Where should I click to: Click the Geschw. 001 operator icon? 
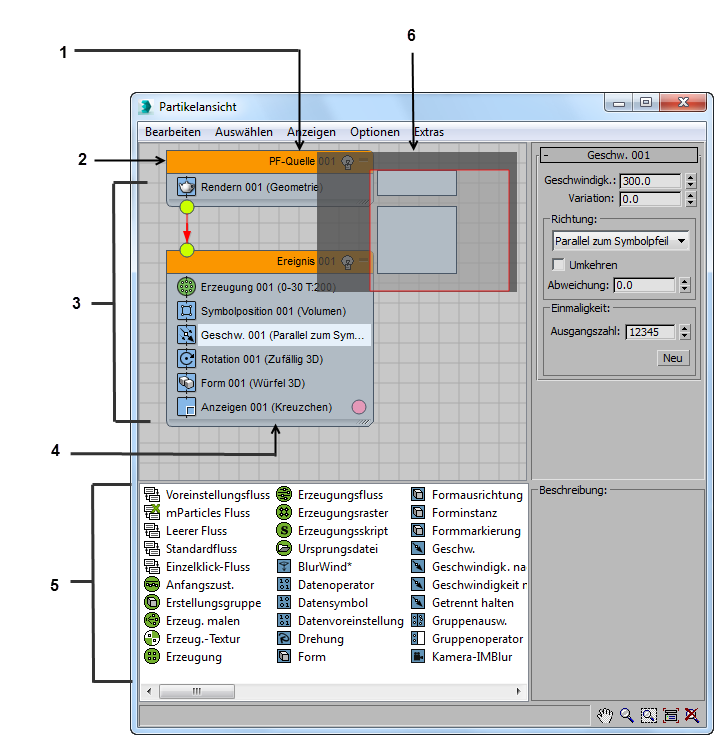tap(186, 335)
